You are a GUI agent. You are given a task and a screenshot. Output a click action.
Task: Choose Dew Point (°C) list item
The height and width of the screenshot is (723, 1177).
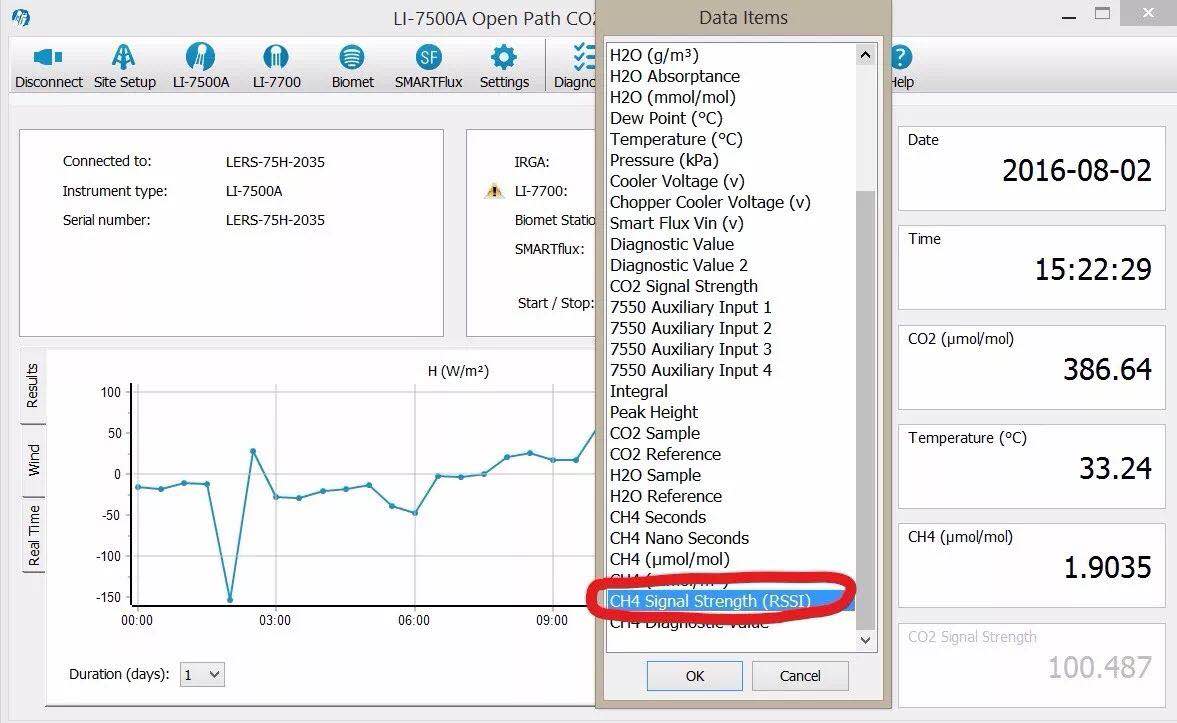[x=666, y=118]
